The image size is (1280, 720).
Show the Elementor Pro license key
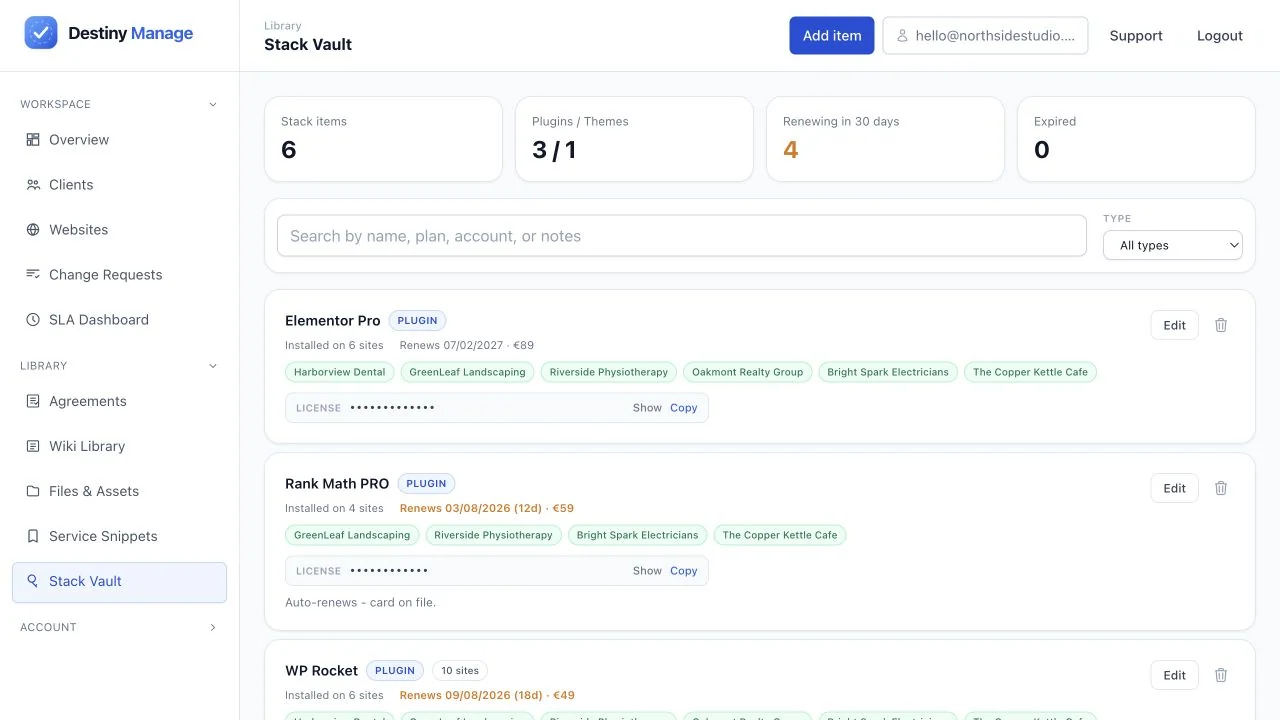[647, 408]
